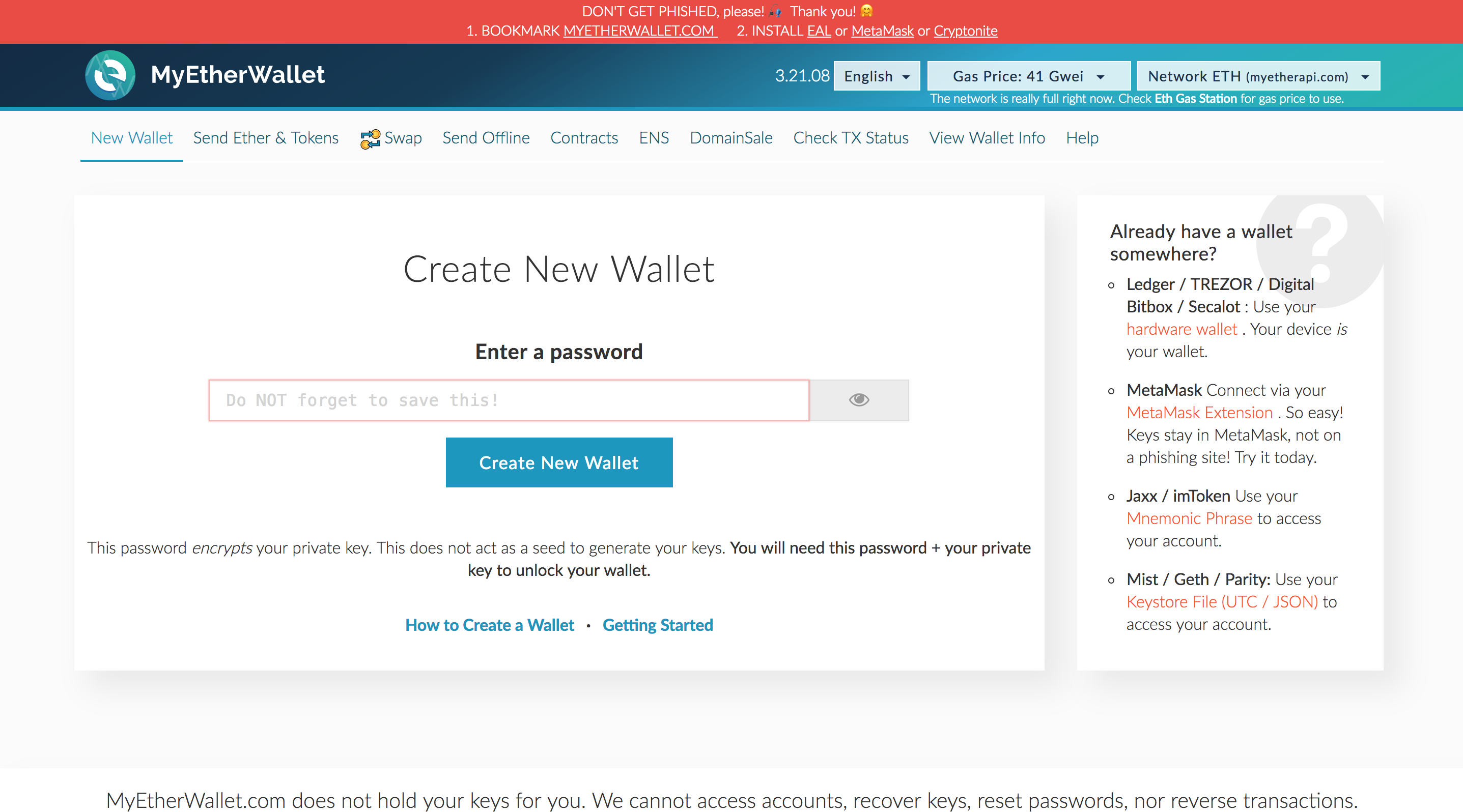Focus the password input field
1463x812 pixels.
coord(509,400)
